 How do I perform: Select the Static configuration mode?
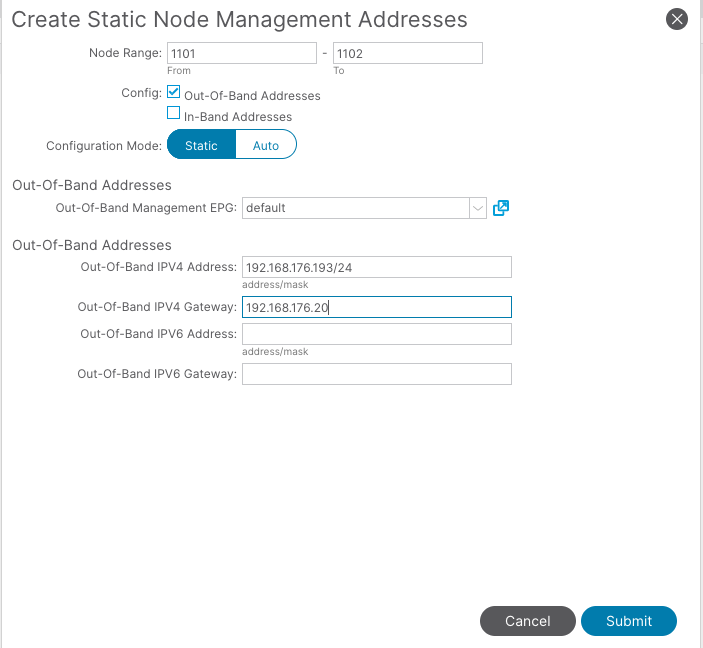(x=201, y=144)
